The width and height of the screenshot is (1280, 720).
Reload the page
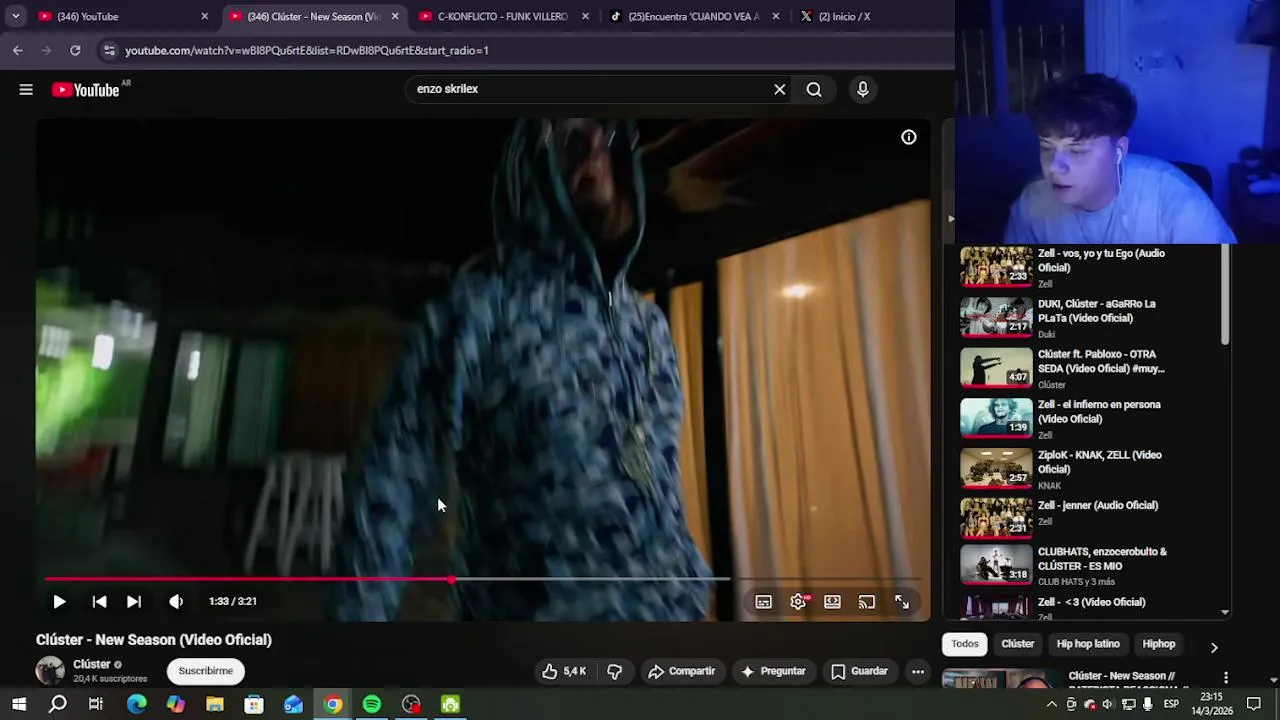click(75, 50)
